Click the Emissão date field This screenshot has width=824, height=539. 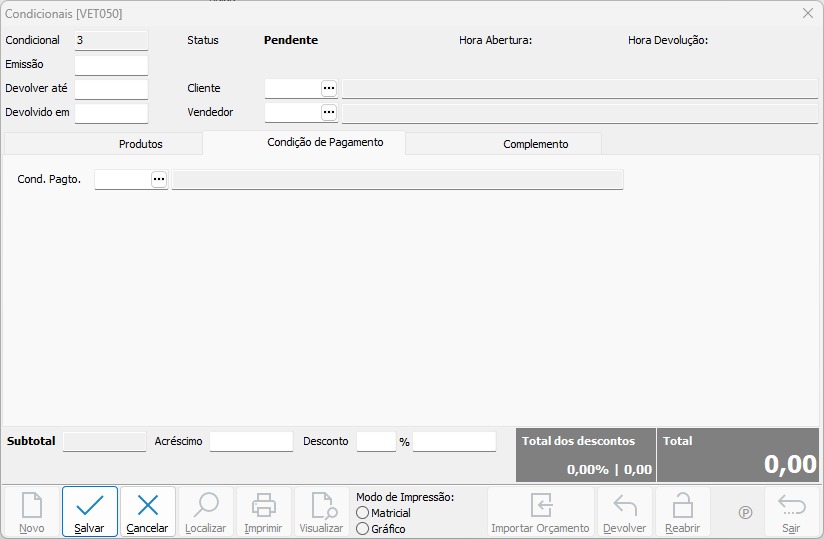[111, 65]
